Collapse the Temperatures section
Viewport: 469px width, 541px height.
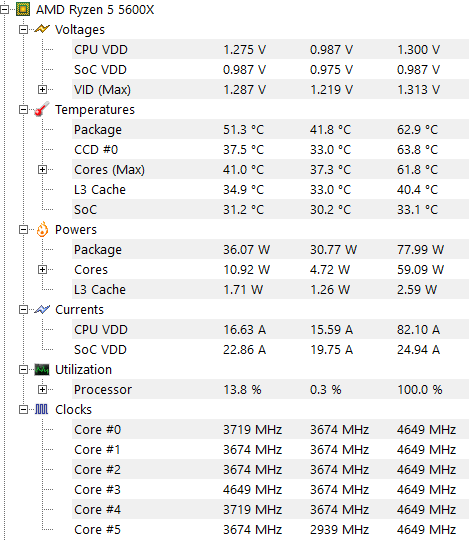coord(23,110)
